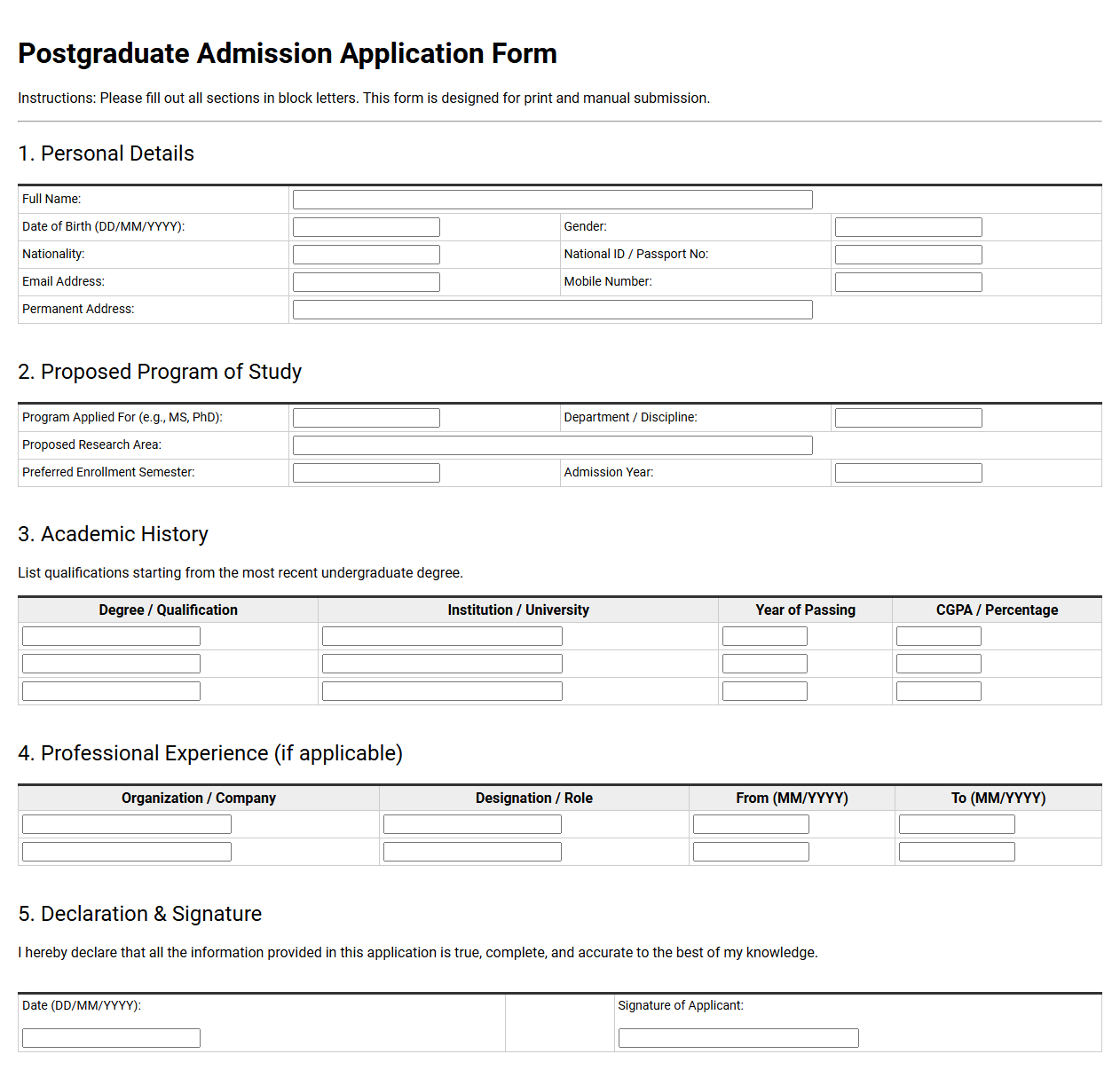Image resolution: width=1120 pixels, height=1070 pixels.
Task: Click the Gender input box
Action: pos(909,227)
